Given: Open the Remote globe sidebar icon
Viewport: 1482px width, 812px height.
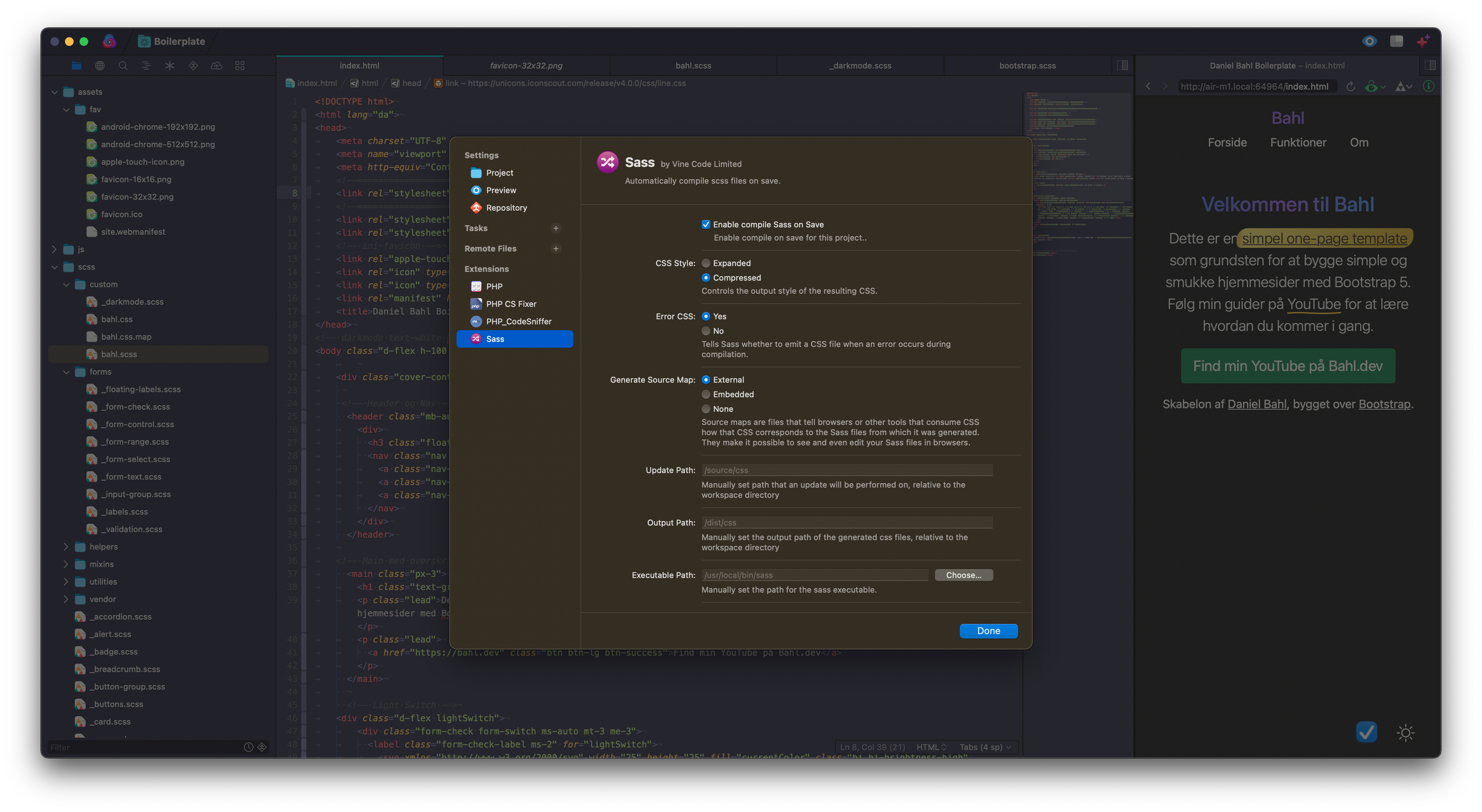Looking at the screenshot, I should tap(100, 66).
